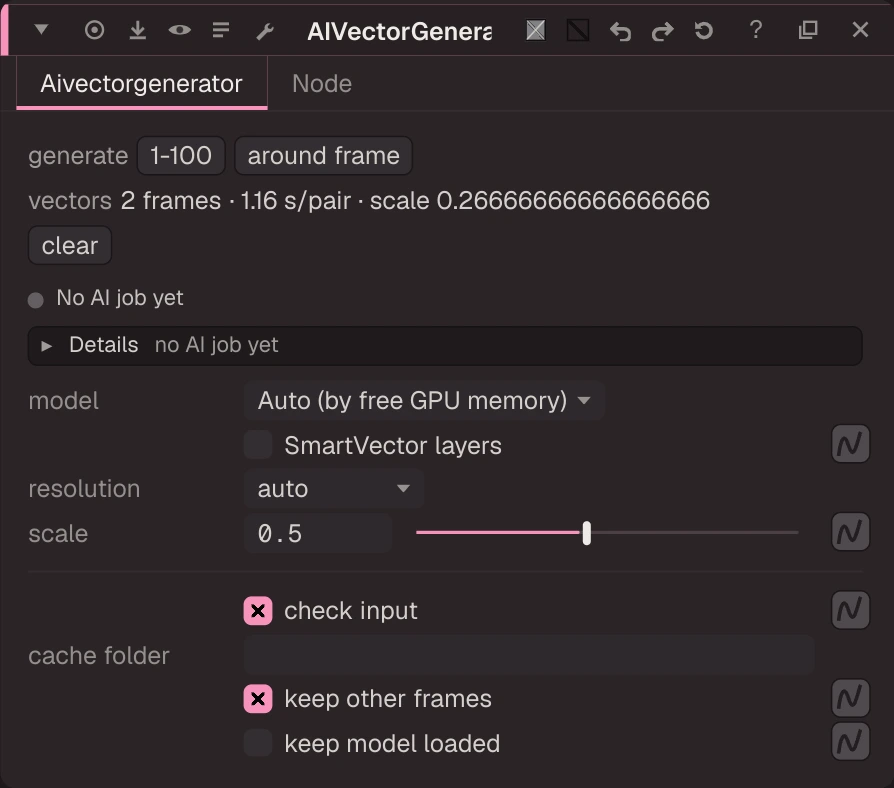
Task: Click the vectors info text '2 frames'
Action: (170, 201)
